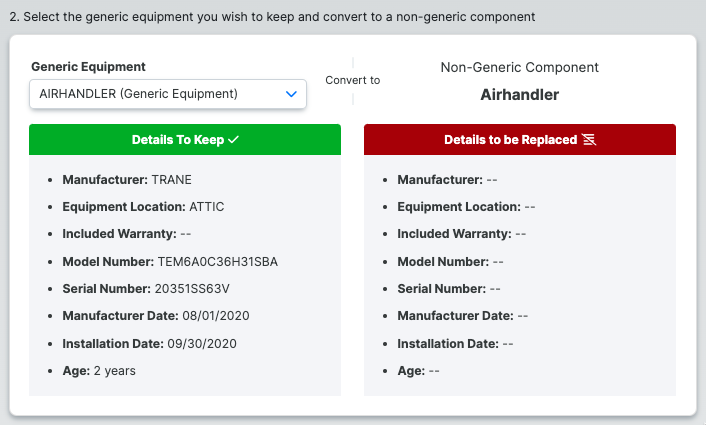Click the empty Model Number in replaced details

click(x=450, y=262)
